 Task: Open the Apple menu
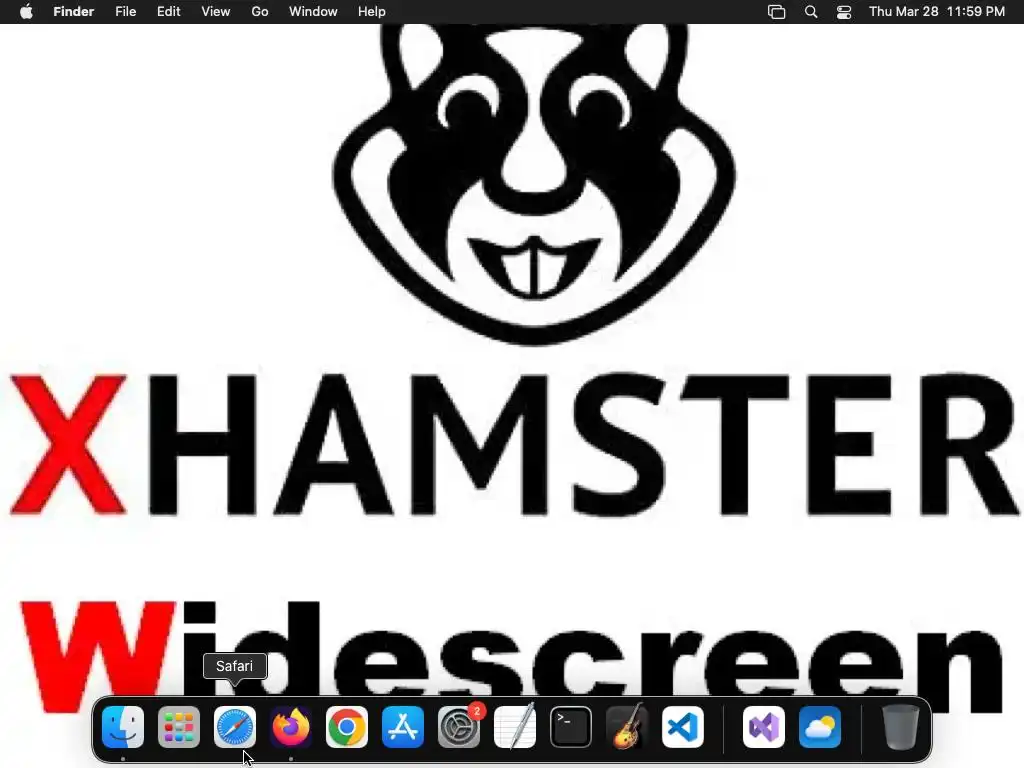(x=26, y=12)
